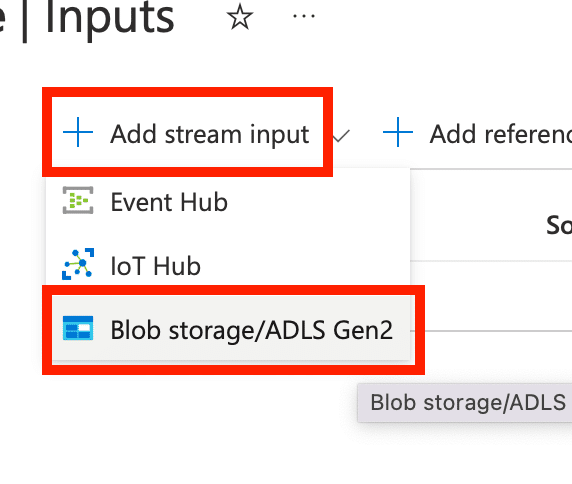This screenshot has width=572, height=484.
Task: Sort by the partially visible So column header
Action: (559, 225)
